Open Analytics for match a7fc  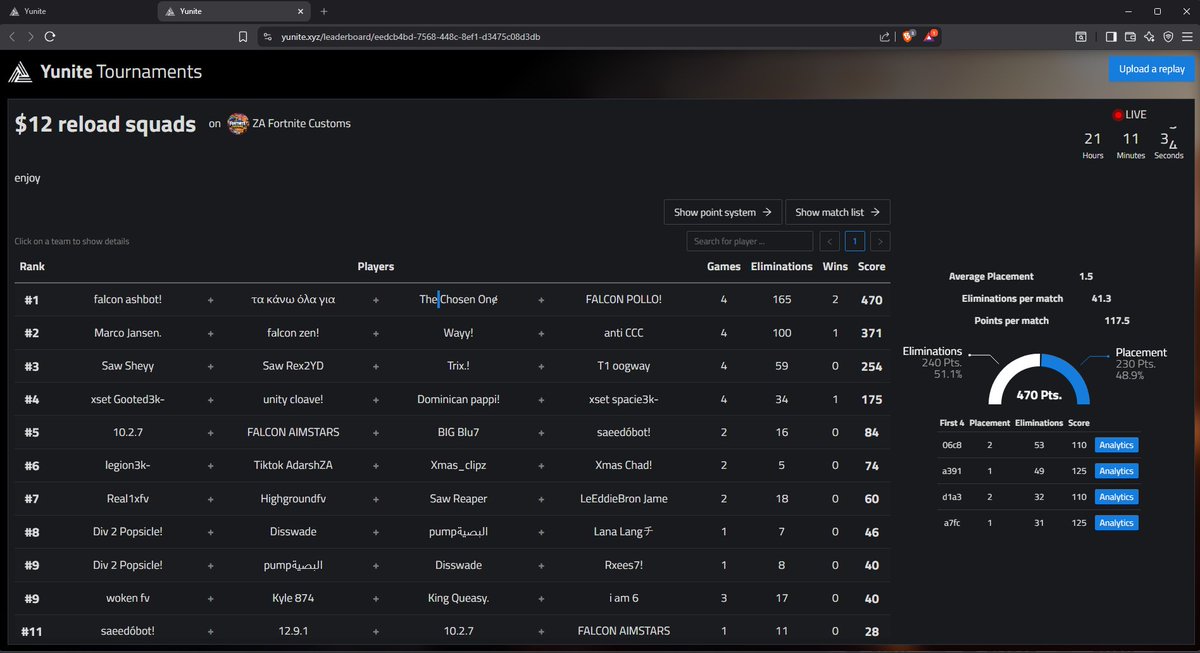[x=1116, y=523]
